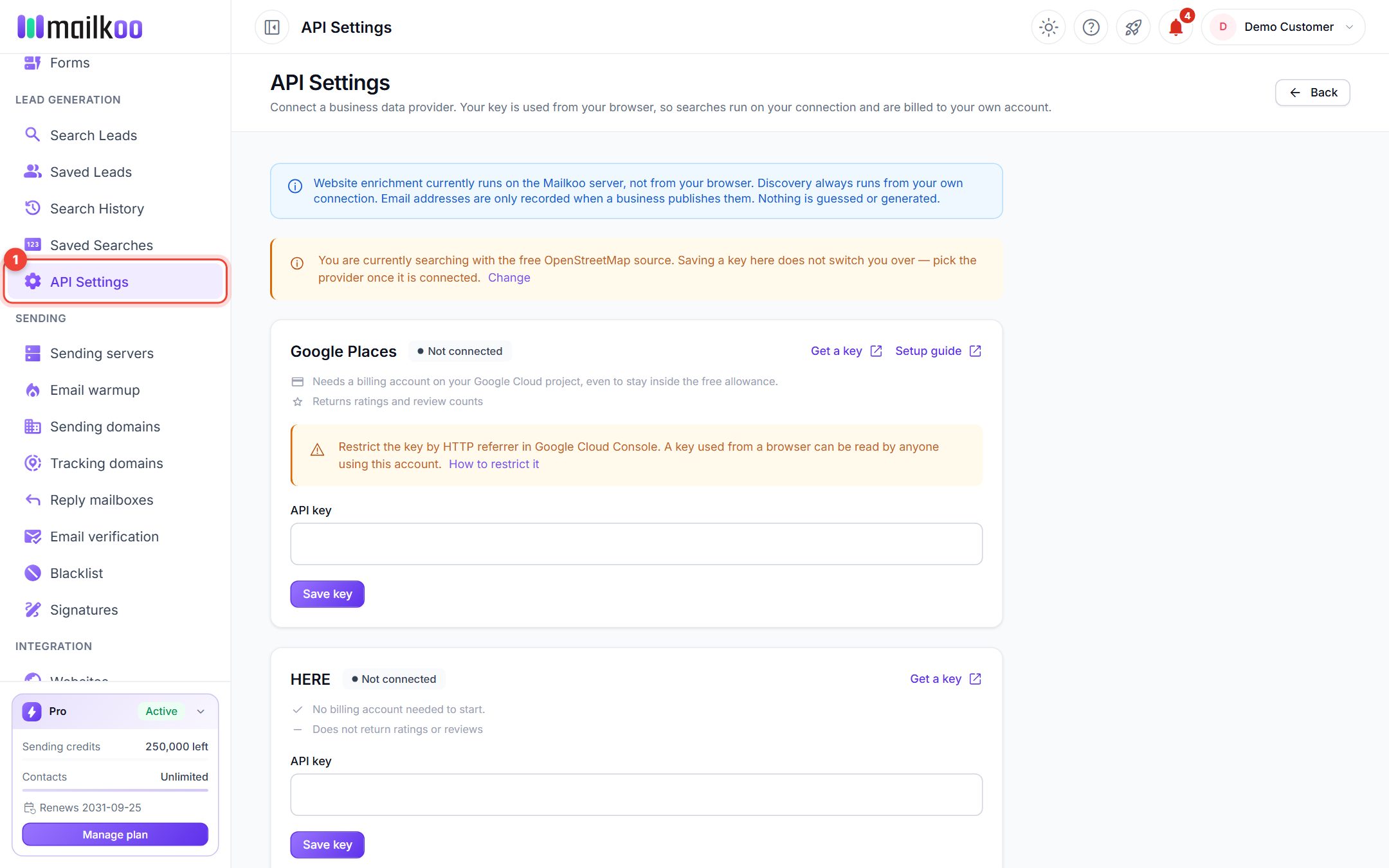Image resolution: width=1389 pixels, height=868 pixels.
Task: Open Sending servers
Action: (115, 353)
